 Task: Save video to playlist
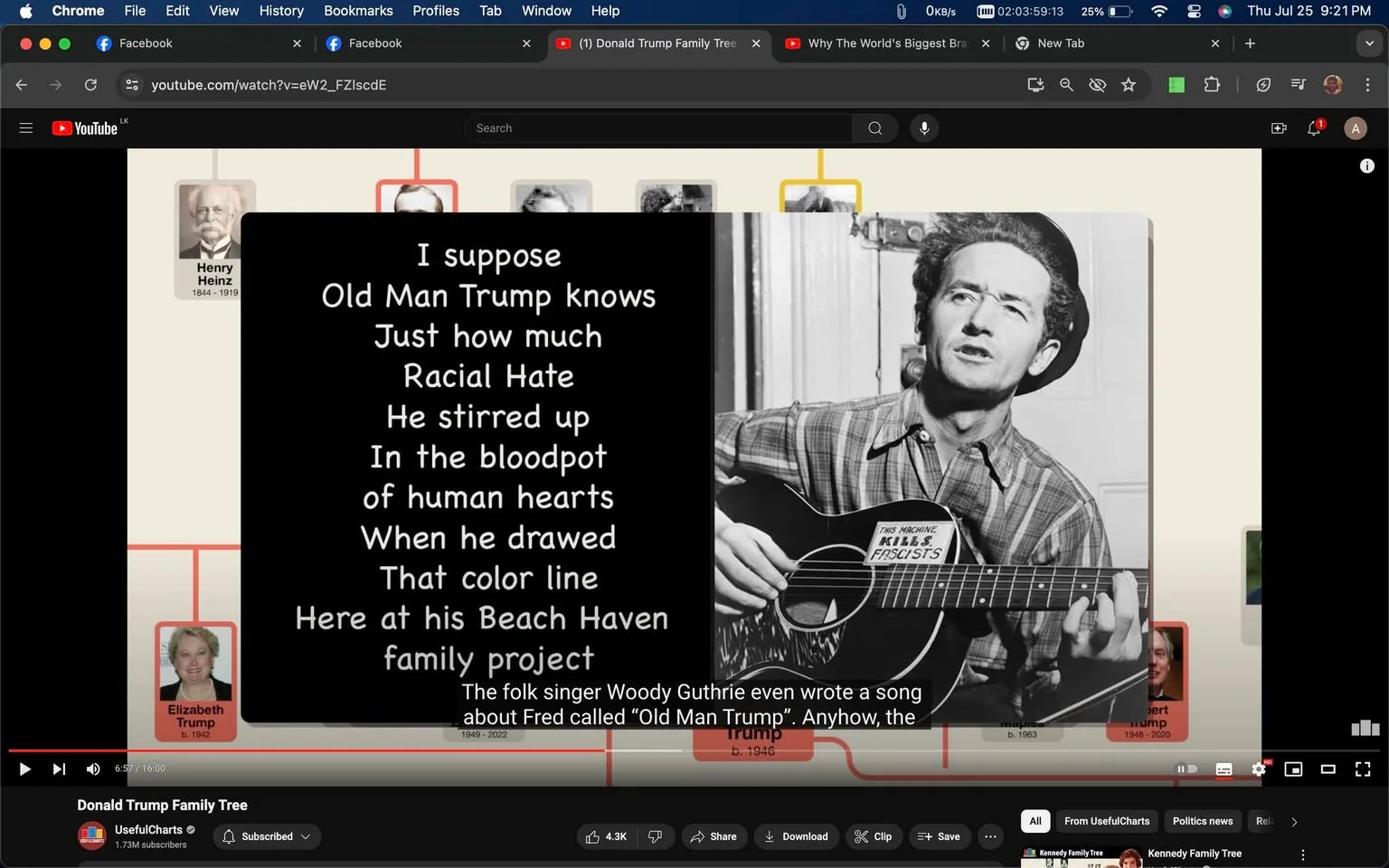tap(939, 836)
